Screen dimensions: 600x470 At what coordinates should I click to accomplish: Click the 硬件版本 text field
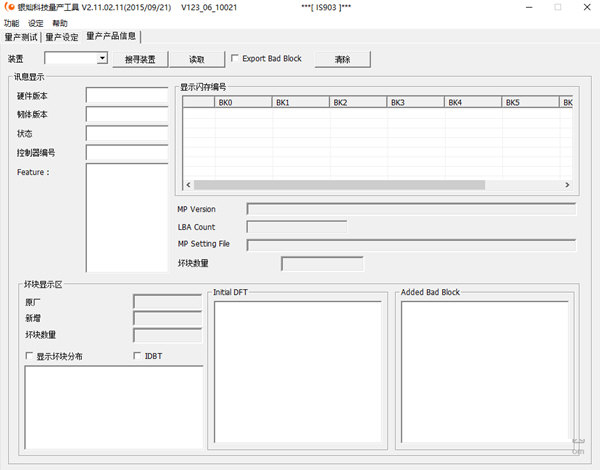tap(127, 96)
